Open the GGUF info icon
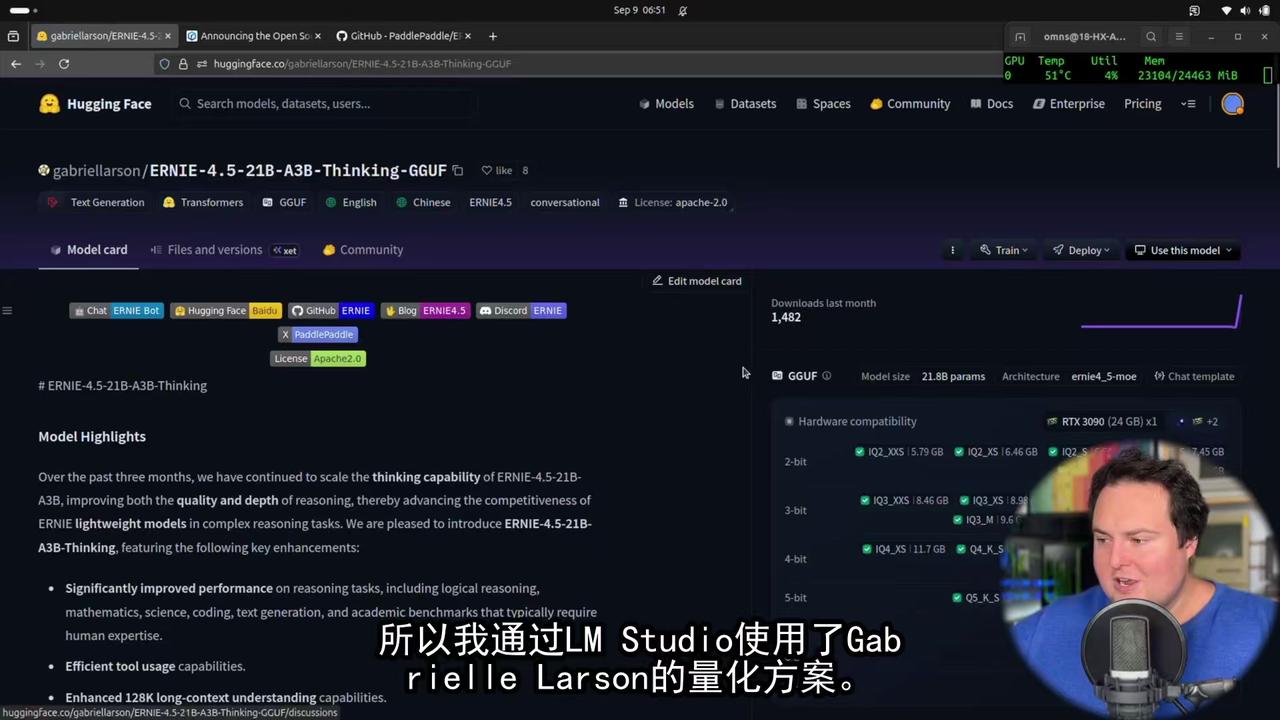Screen dimensions: 1280x720 (826, 377)
